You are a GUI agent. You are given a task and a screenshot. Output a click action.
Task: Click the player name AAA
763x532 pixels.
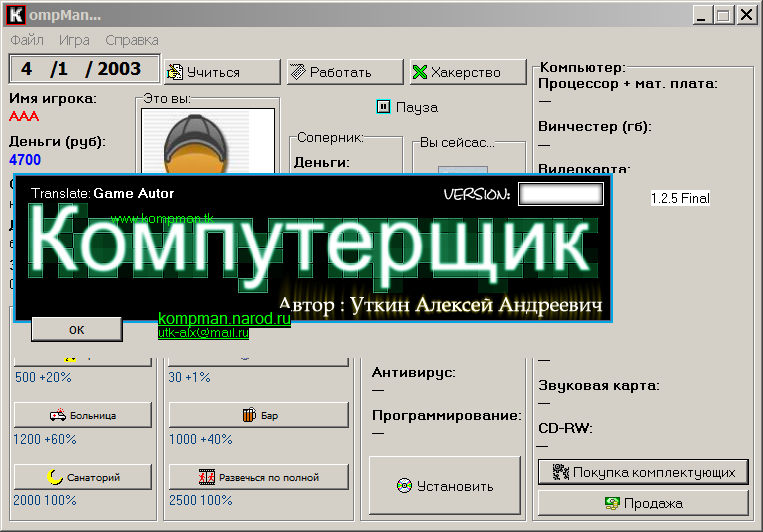(24, 117)
